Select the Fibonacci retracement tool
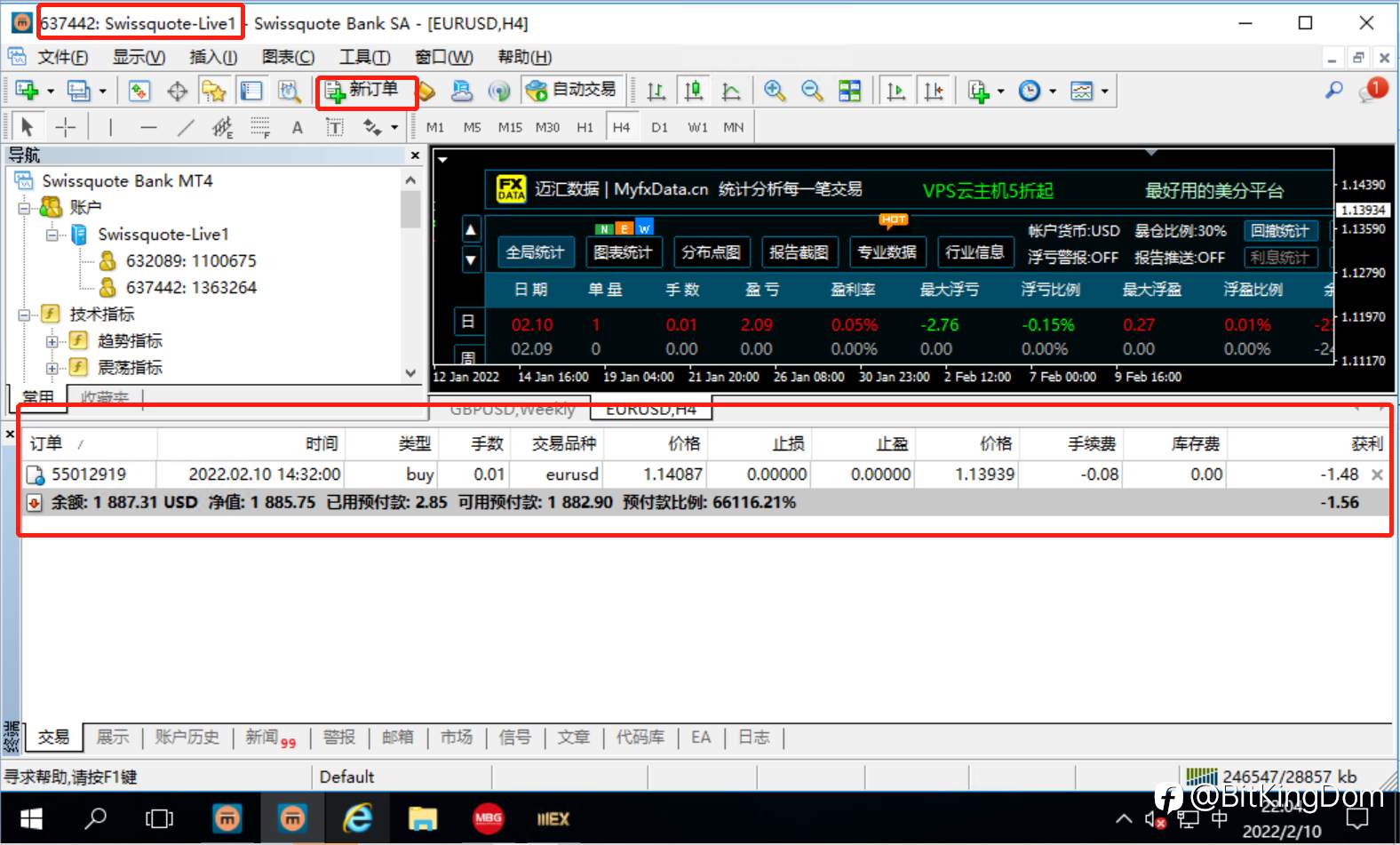This screenshot has height=845, width=1400. [259, 127]
